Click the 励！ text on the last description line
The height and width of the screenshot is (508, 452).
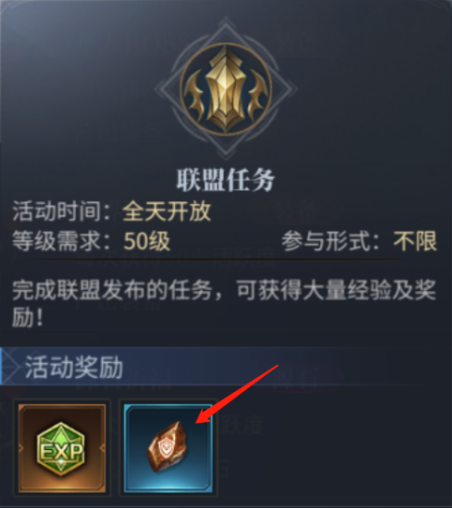(x=28, y=317)
